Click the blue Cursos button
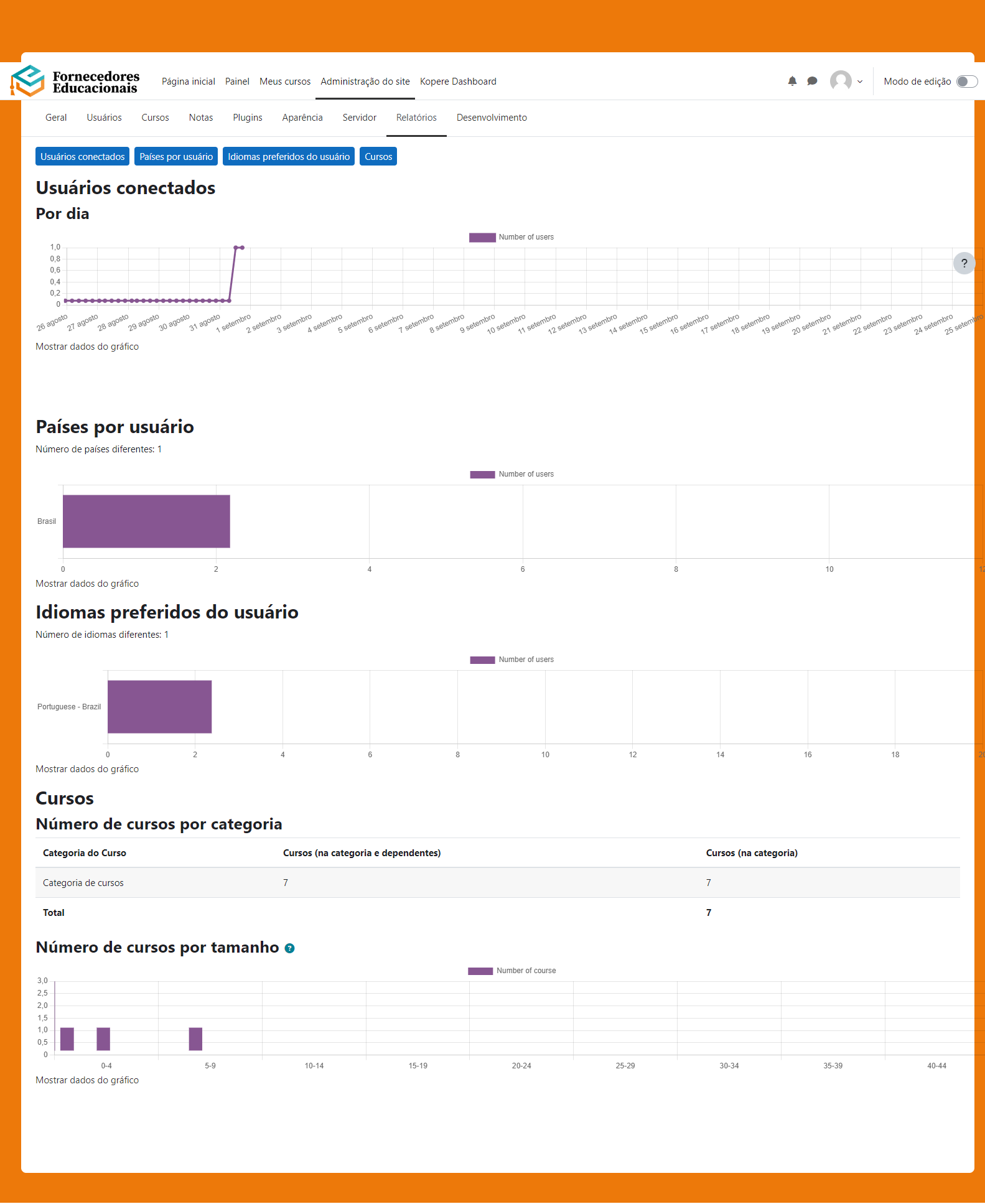 pos(378,157)
